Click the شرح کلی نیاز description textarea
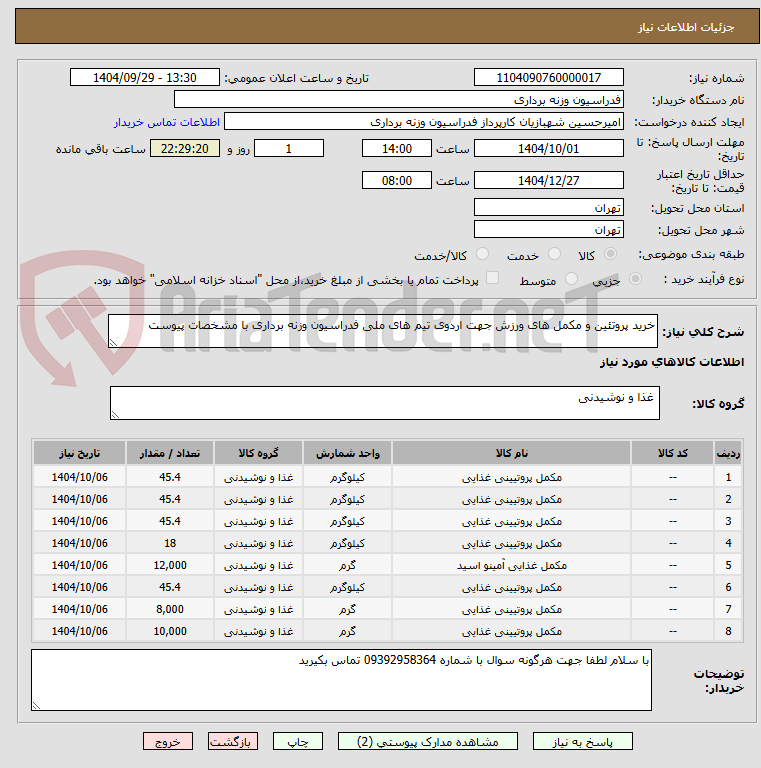 [x=382, y=331]
